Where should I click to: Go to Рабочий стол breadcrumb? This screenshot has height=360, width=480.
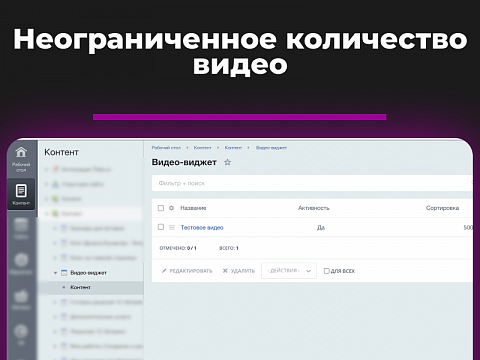166,147
